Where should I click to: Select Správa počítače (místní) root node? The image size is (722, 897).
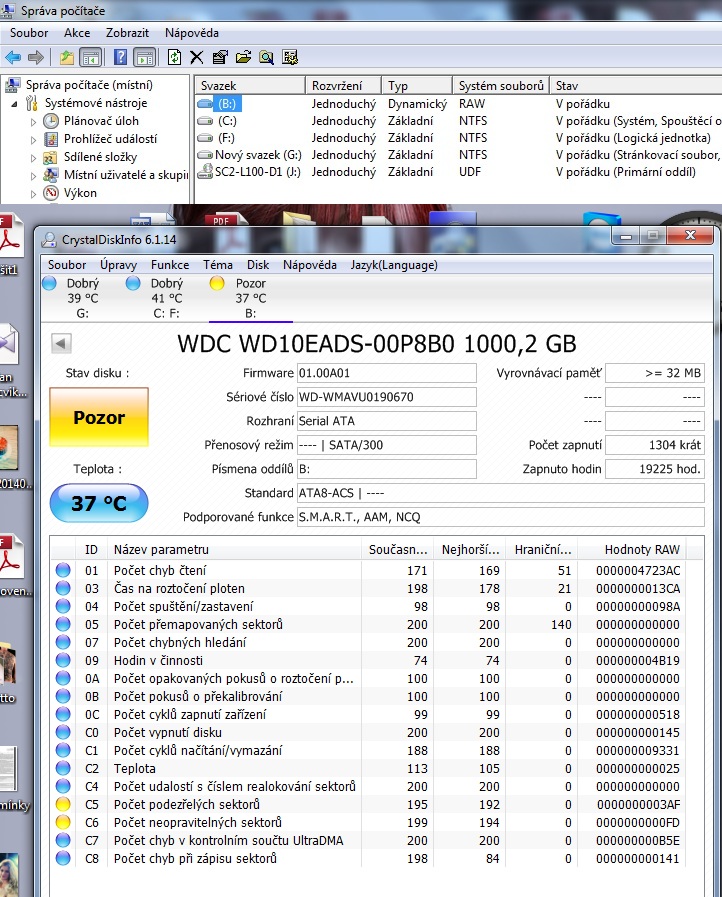click(89, 85)
